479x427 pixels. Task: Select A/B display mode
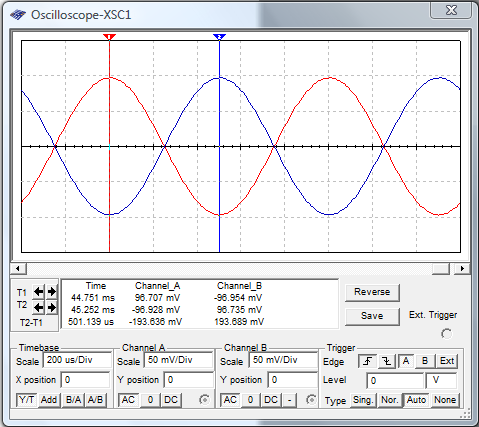[96, 400]
